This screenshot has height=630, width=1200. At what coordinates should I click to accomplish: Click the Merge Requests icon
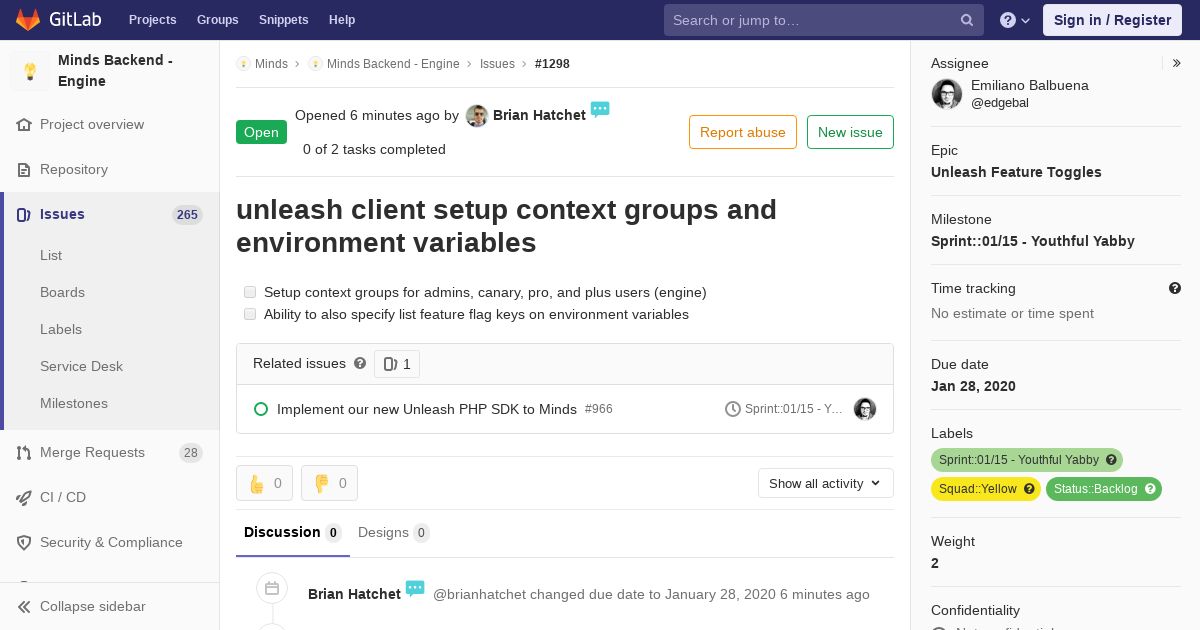click(x=24, y=453)
